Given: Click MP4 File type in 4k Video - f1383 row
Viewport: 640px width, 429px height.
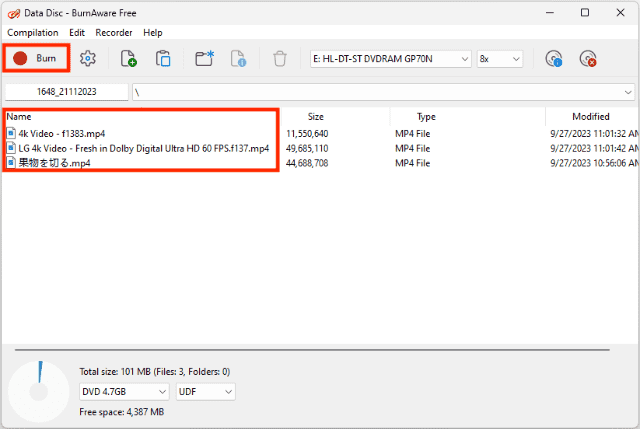Looking at the screenshot, I should click(x=412, y=133).
